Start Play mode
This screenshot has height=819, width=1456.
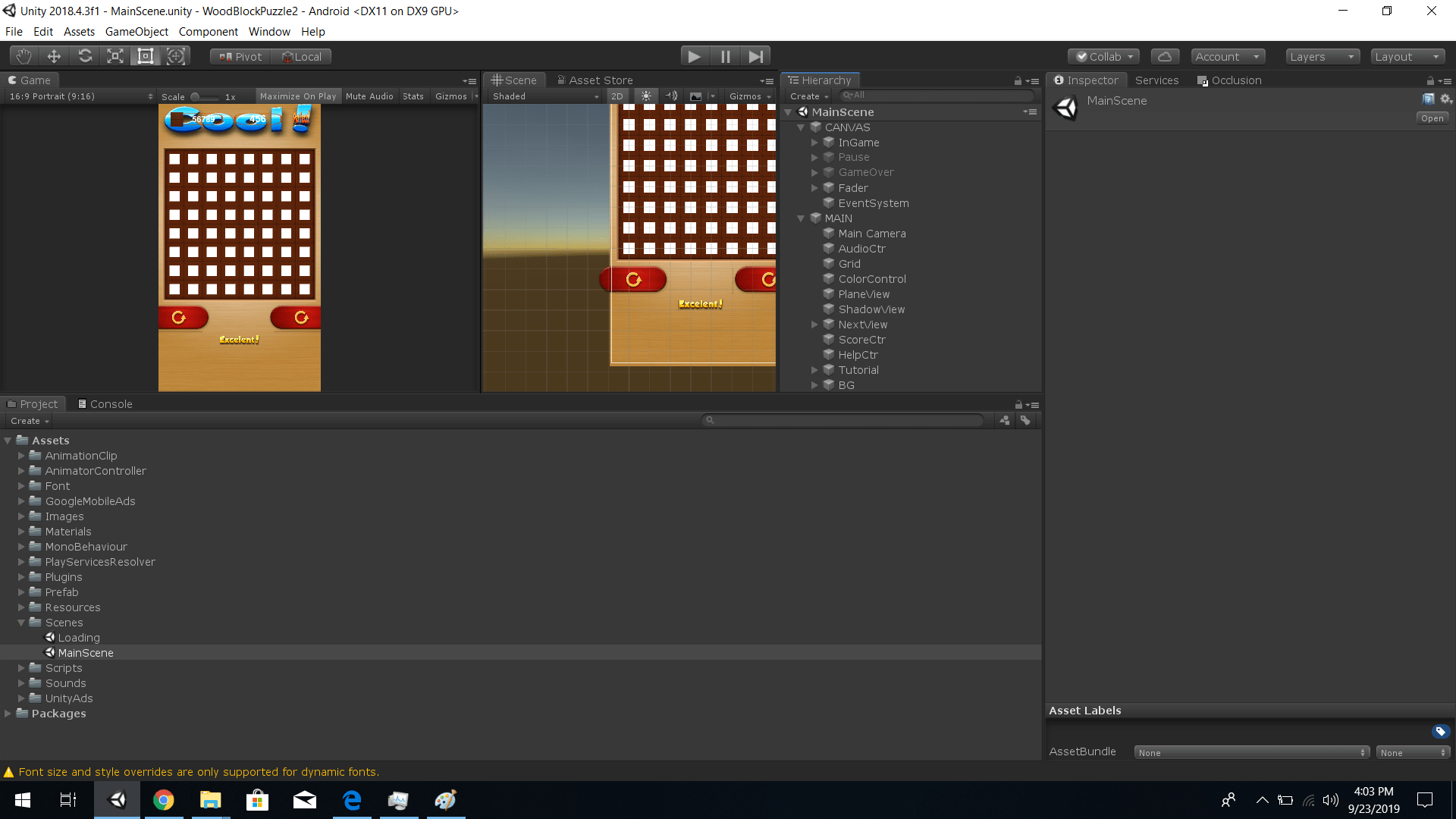coord(694,56)
